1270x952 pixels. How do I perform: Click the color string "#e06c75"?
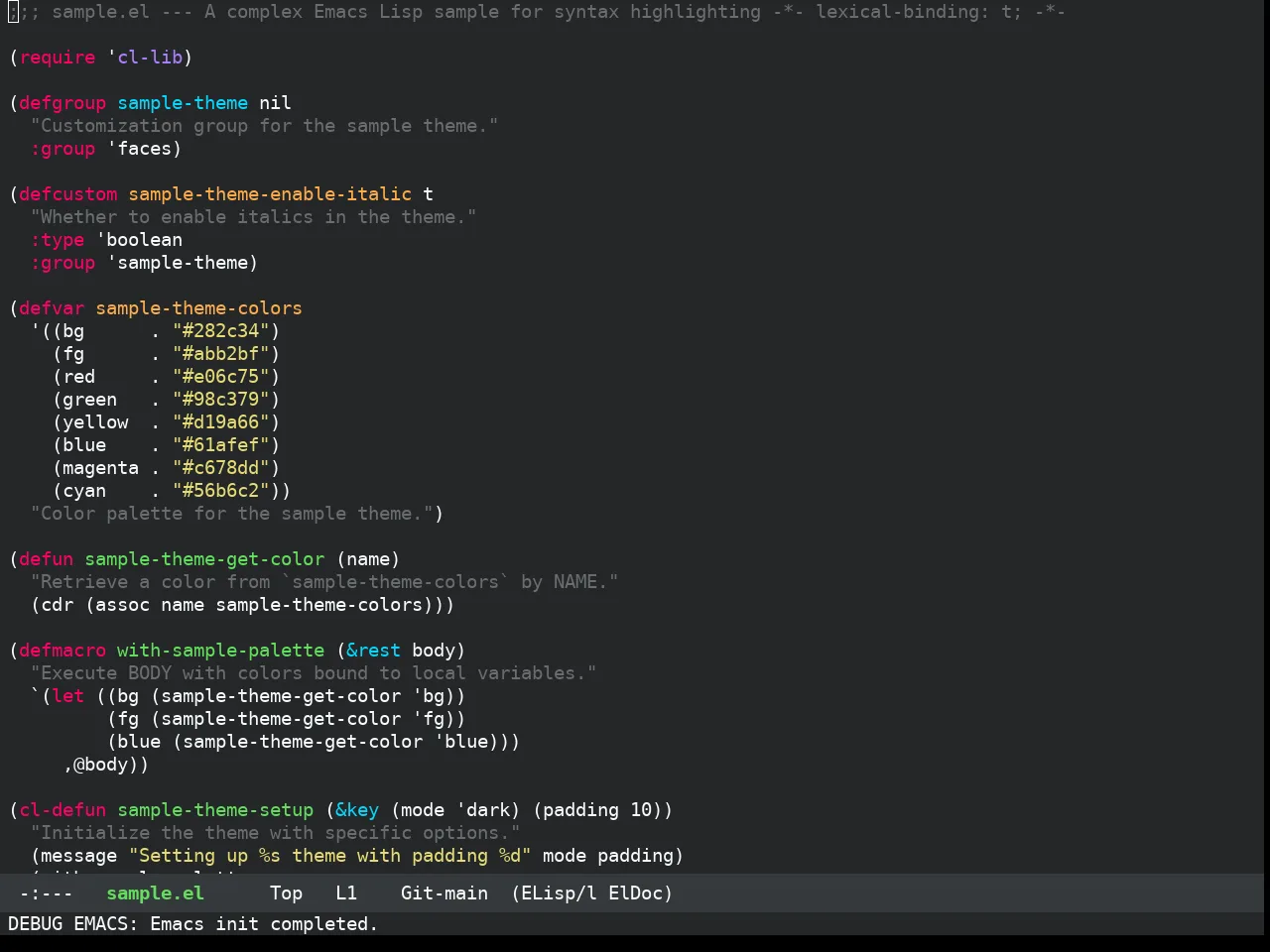click(x=221, y=377)
